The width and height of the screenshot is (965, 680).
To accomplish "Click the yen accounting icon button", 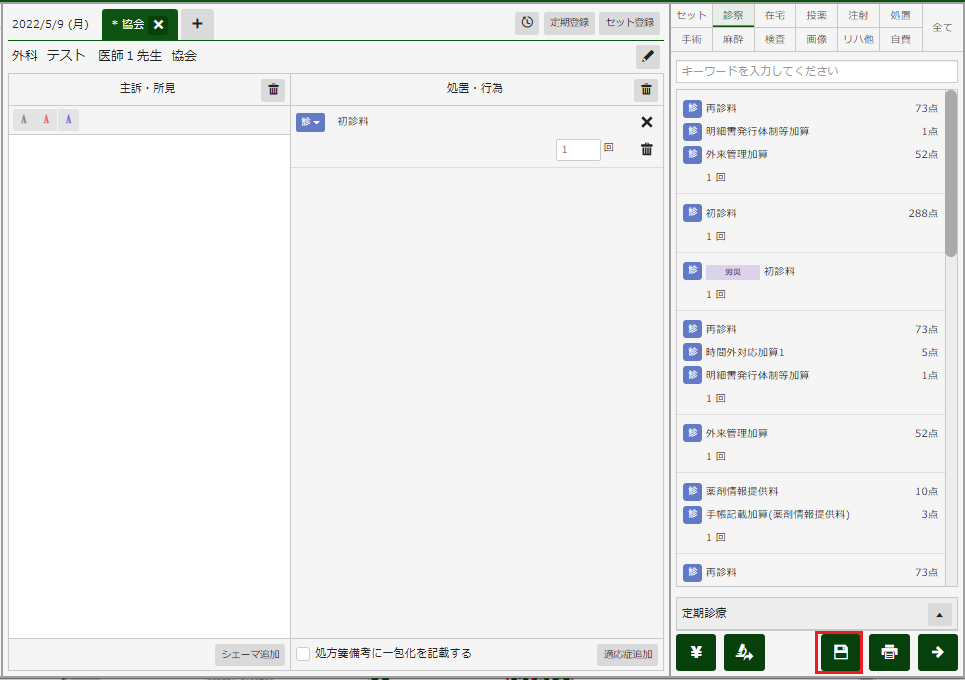I will pos(696,652).
